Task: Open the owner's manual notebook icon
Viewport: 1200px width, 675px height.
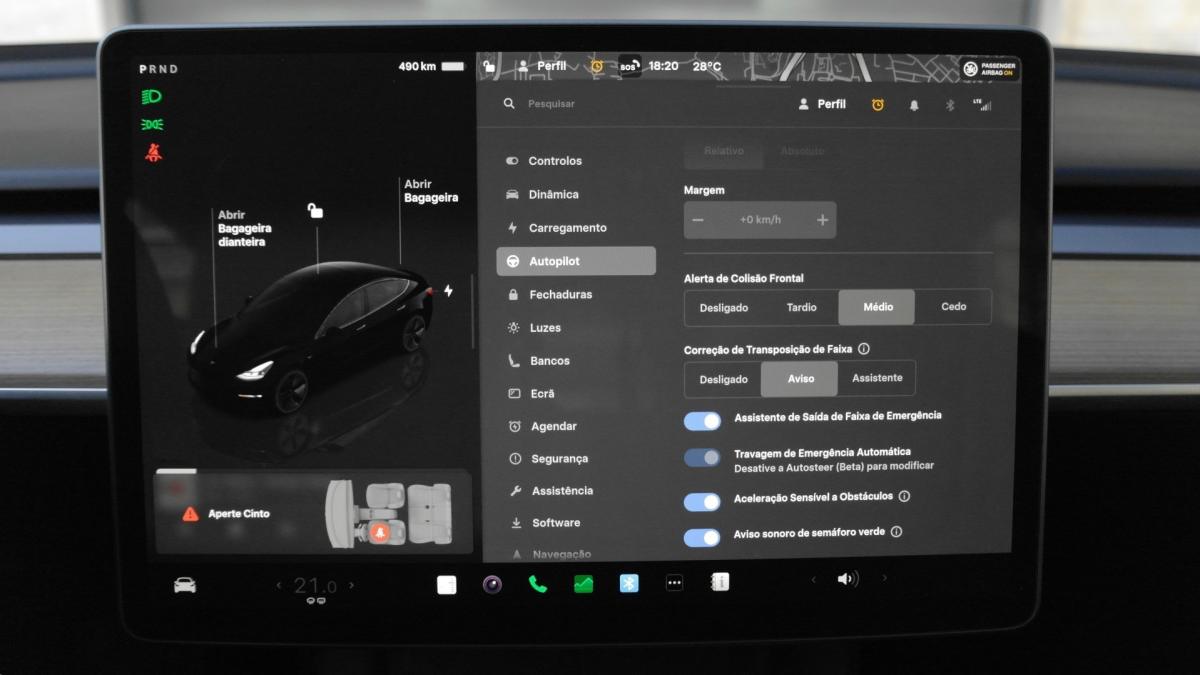Action: click(x=719, y=582)
